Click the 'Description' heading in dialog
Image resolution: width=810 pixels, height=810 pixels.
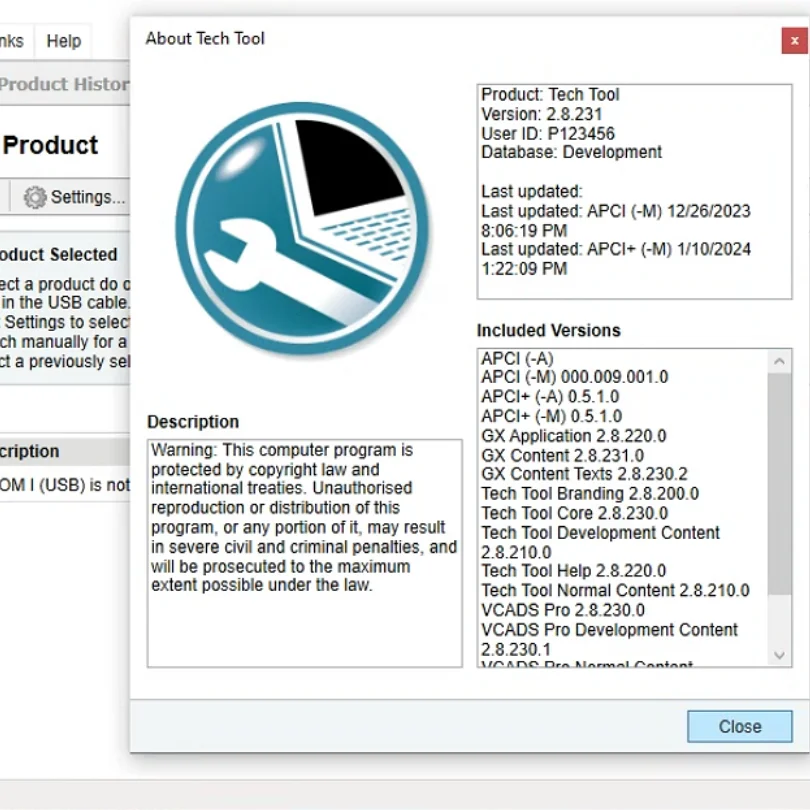click(x=193, y=422)
